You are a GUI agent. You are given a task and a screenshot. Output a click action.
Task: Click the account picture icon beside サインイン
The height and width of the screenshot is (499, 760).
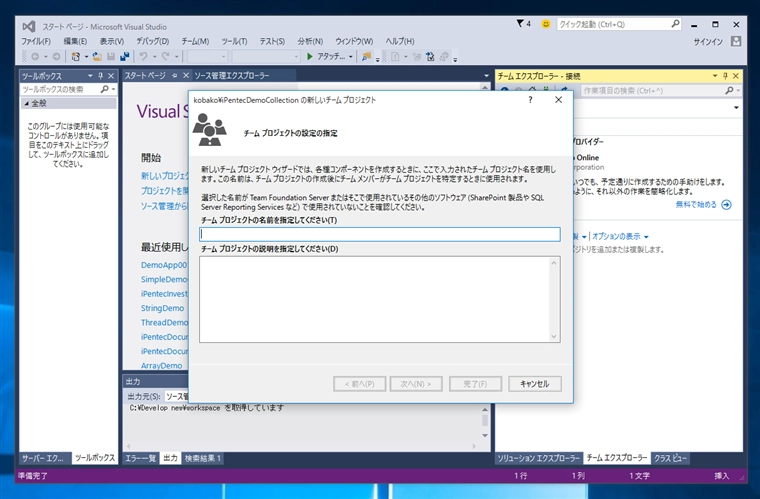[x=736, y=41]
